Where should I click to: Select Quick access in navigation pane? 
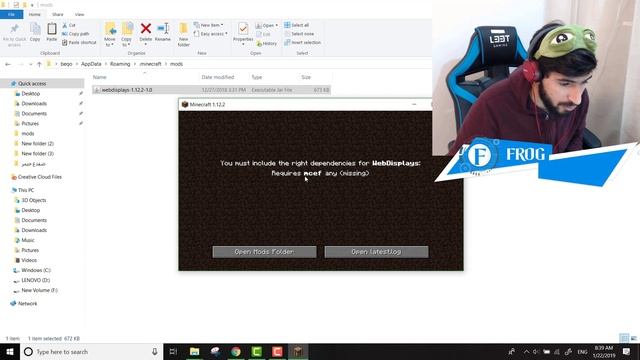32,84
